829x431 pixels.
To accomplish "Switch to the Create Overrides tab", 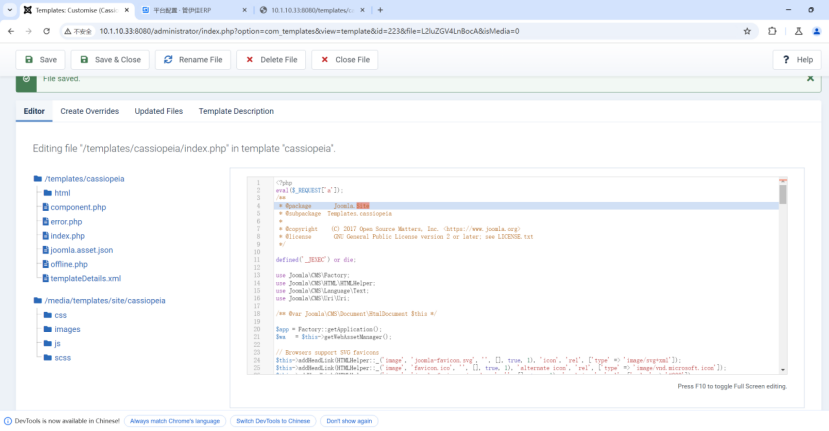I will click(89, 111).
